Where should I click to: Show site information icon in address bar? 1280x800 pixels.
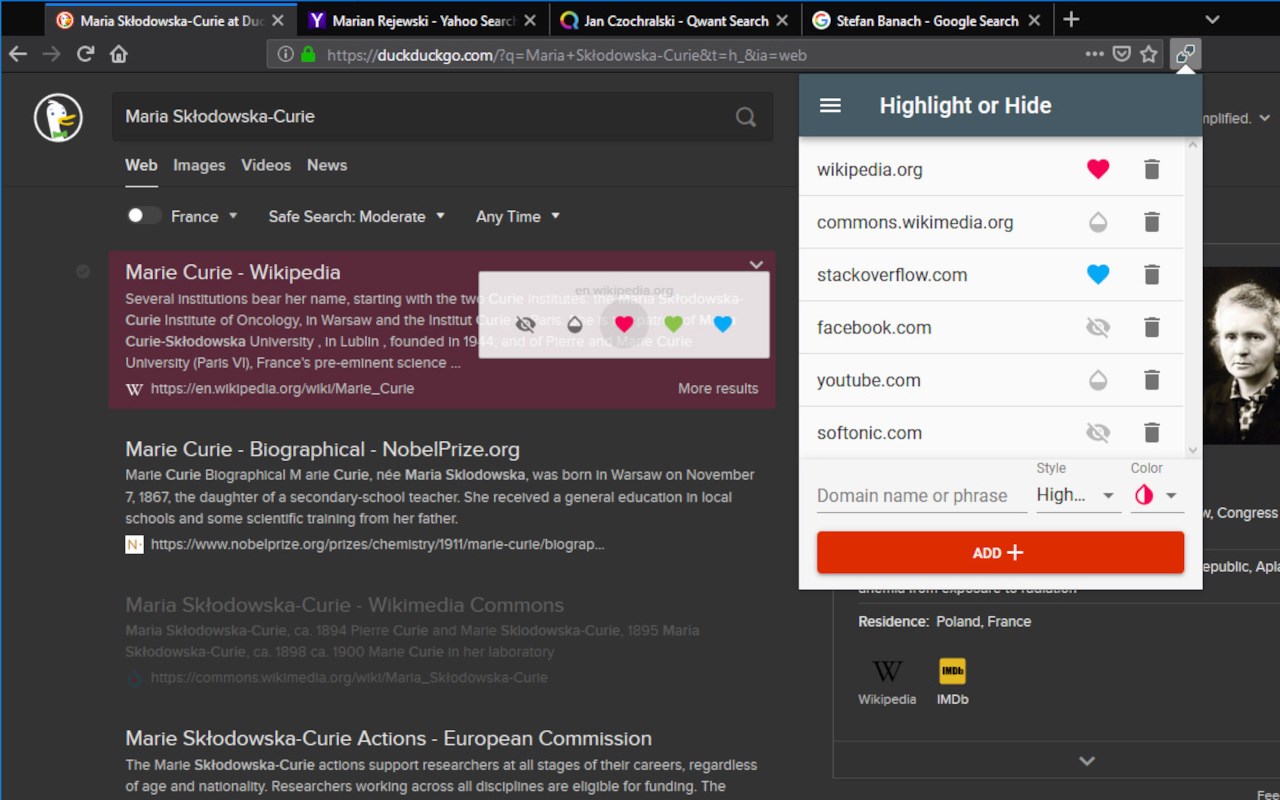click(x=285, y=55)
